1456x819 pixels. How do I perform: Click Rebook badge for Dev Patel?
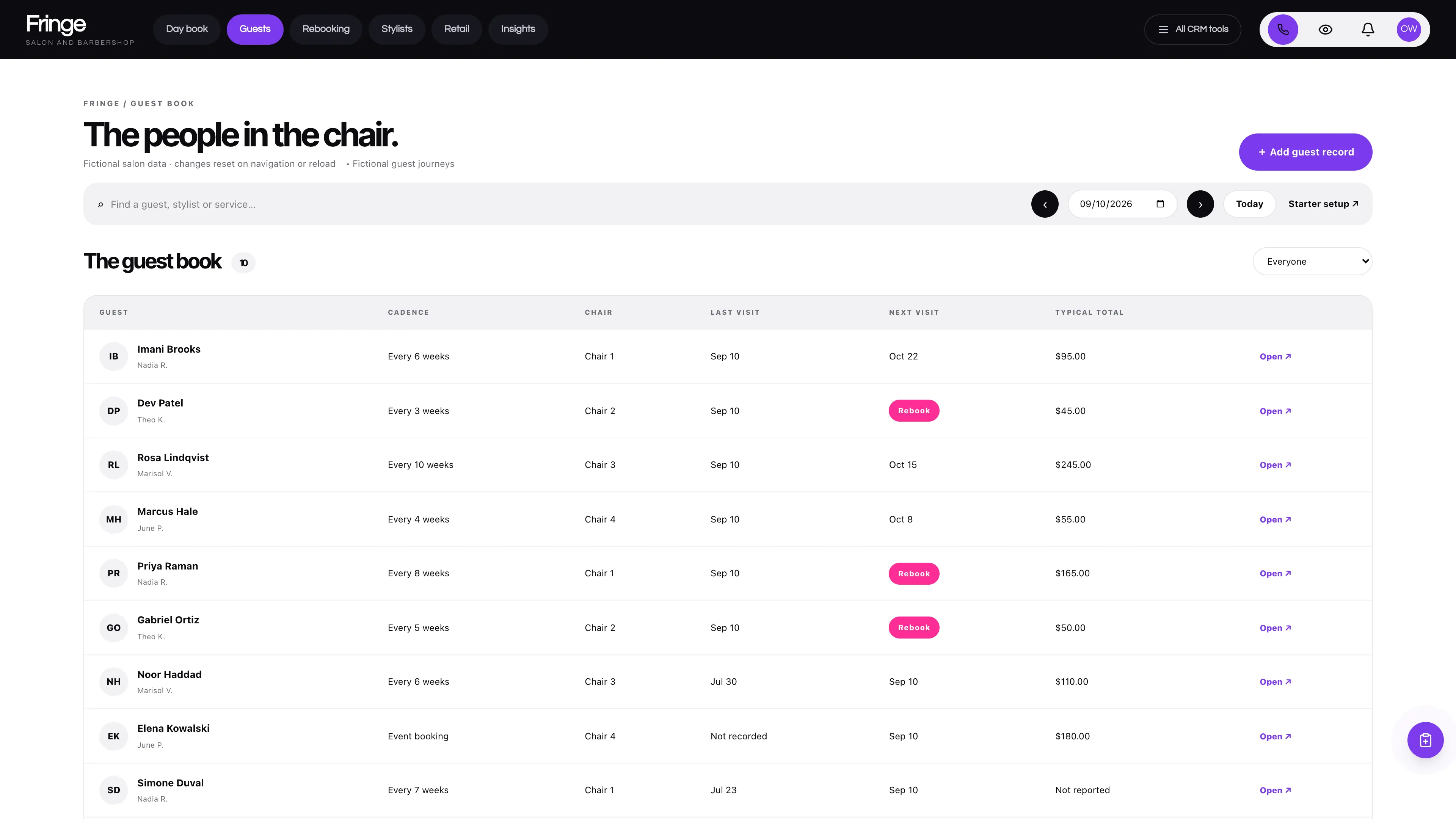point(913,411)
